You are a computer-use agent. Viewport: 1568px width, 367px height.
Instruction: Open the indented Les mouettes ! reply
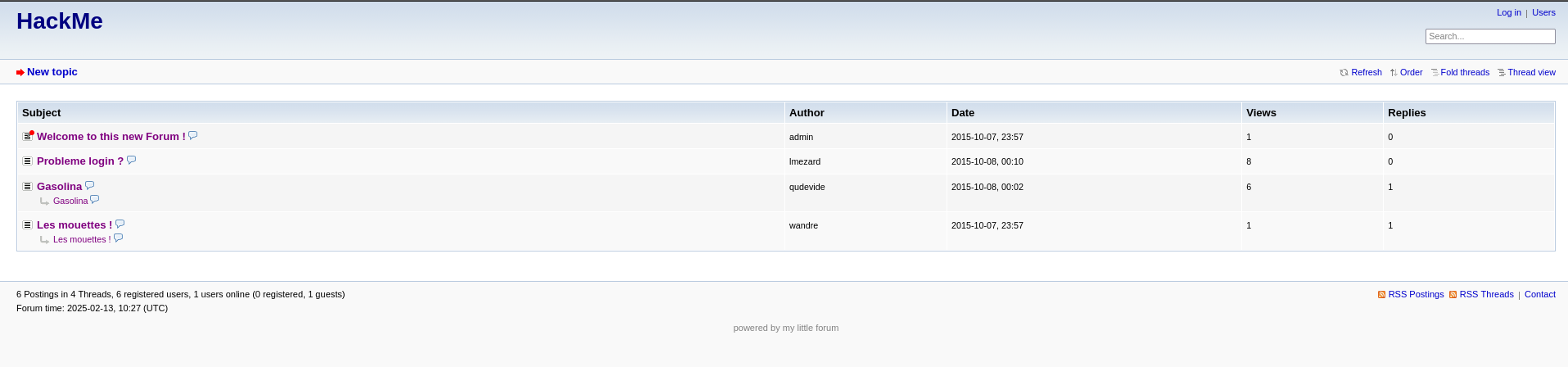click(82, 239)
